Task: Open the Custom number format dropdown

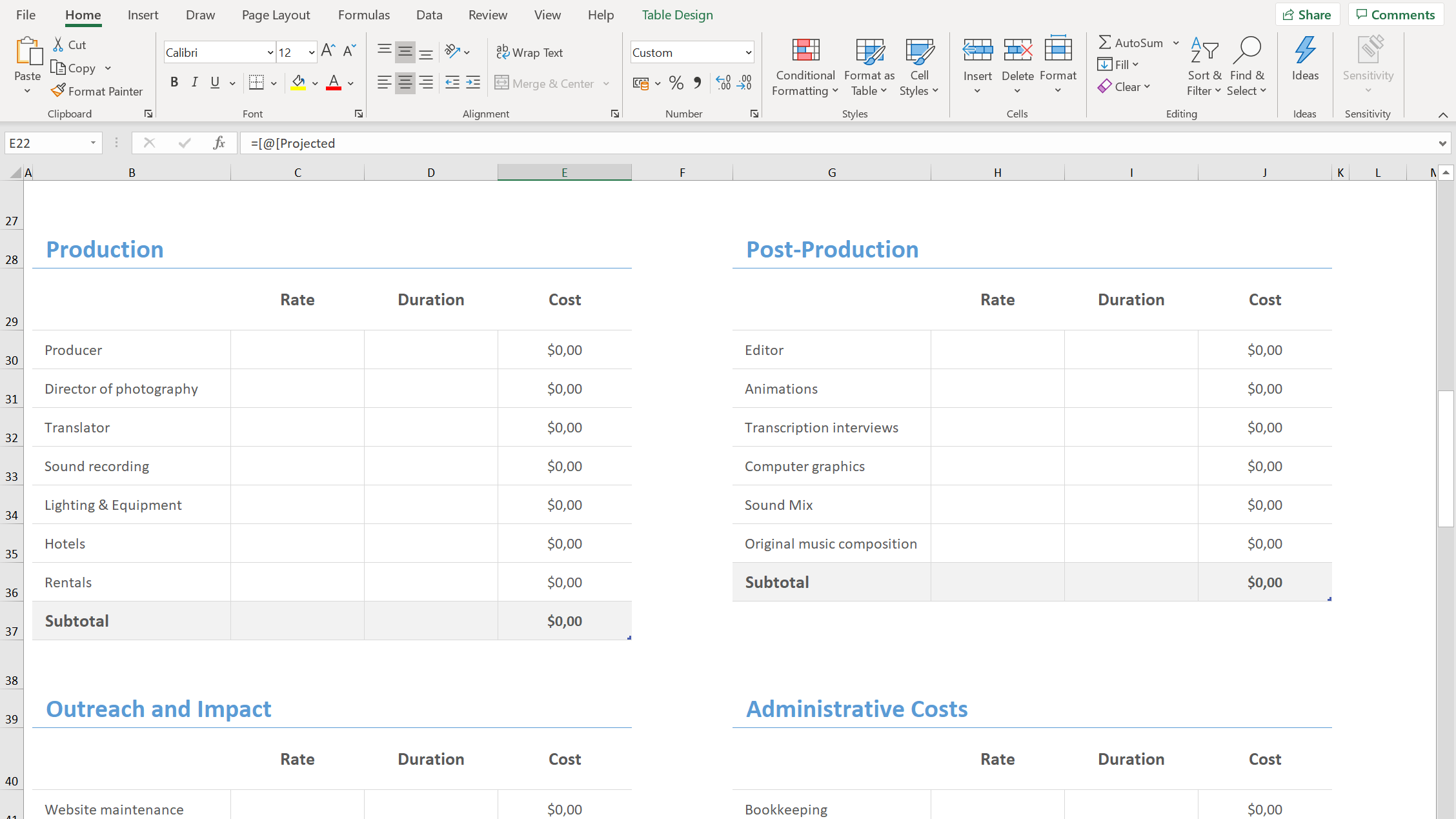Action: click(x=748, y=52)
